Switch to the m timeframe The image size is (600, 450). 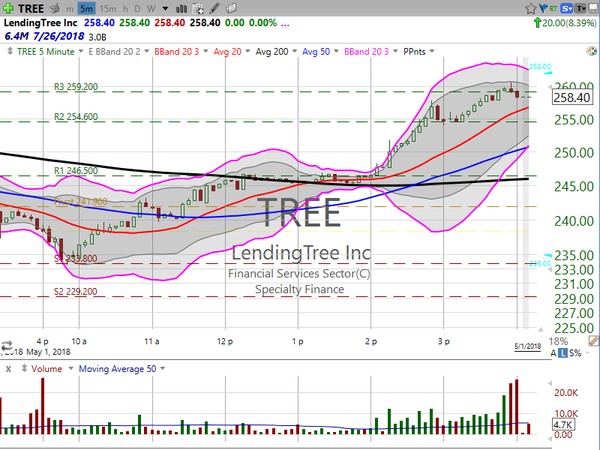[x=70, y=8]
